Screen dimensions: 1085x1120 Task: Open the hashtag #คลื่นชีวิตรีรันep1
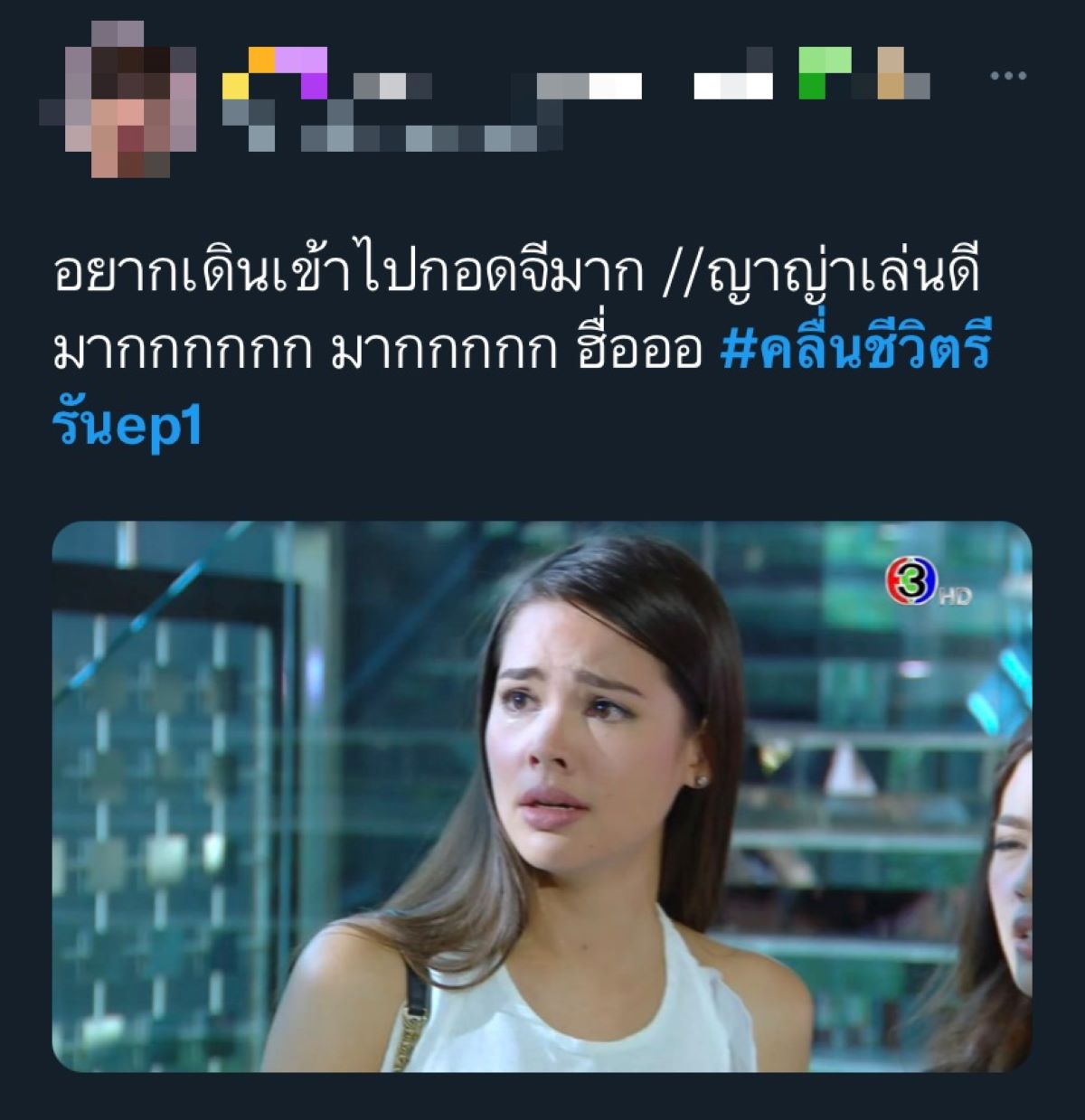[523, 388]
